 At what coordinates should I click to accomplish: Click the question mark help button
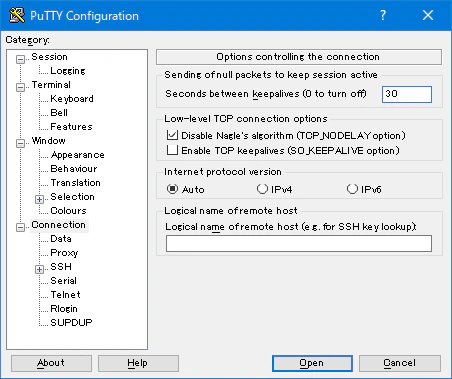point(383,15)
